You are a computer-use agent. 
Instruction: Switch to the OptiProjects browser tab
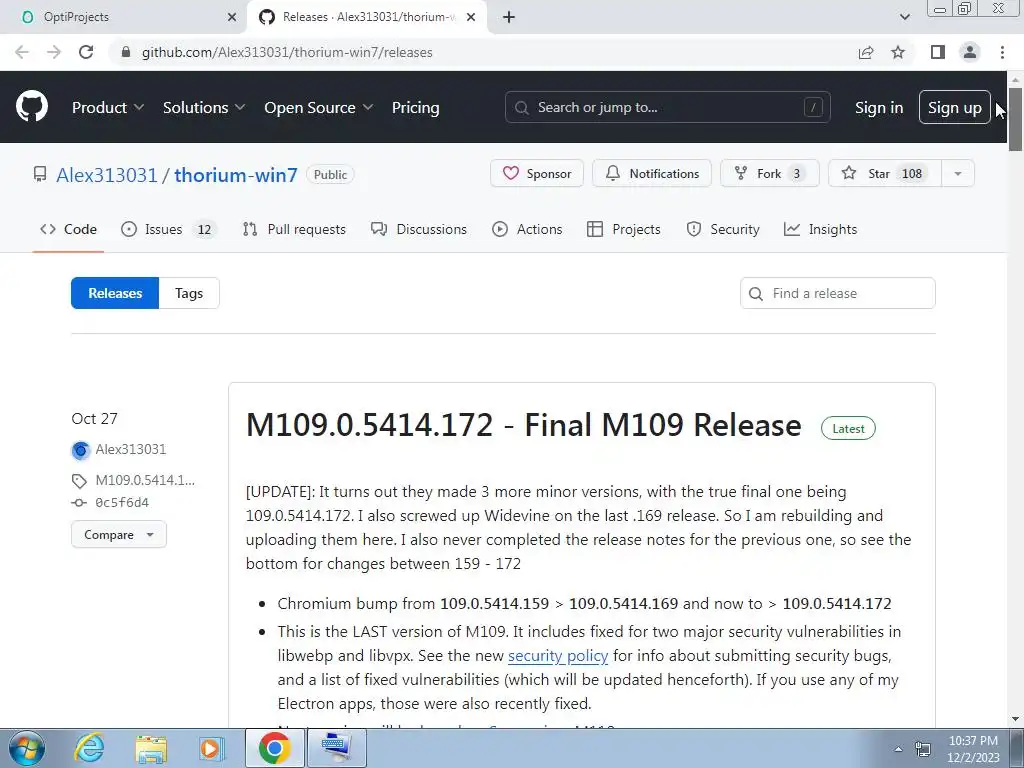pos(124,17)
